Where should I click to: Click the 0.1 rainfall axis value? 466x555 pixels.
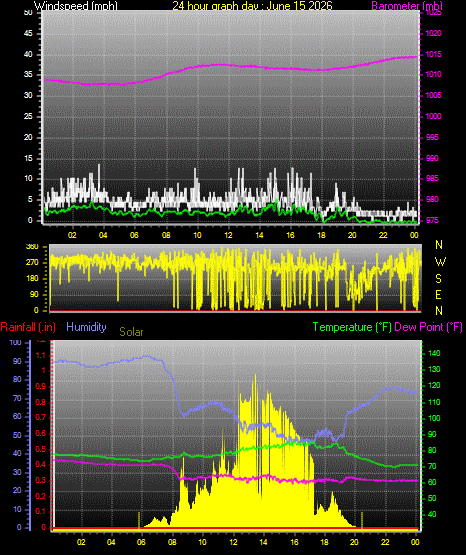pos(41,511)
